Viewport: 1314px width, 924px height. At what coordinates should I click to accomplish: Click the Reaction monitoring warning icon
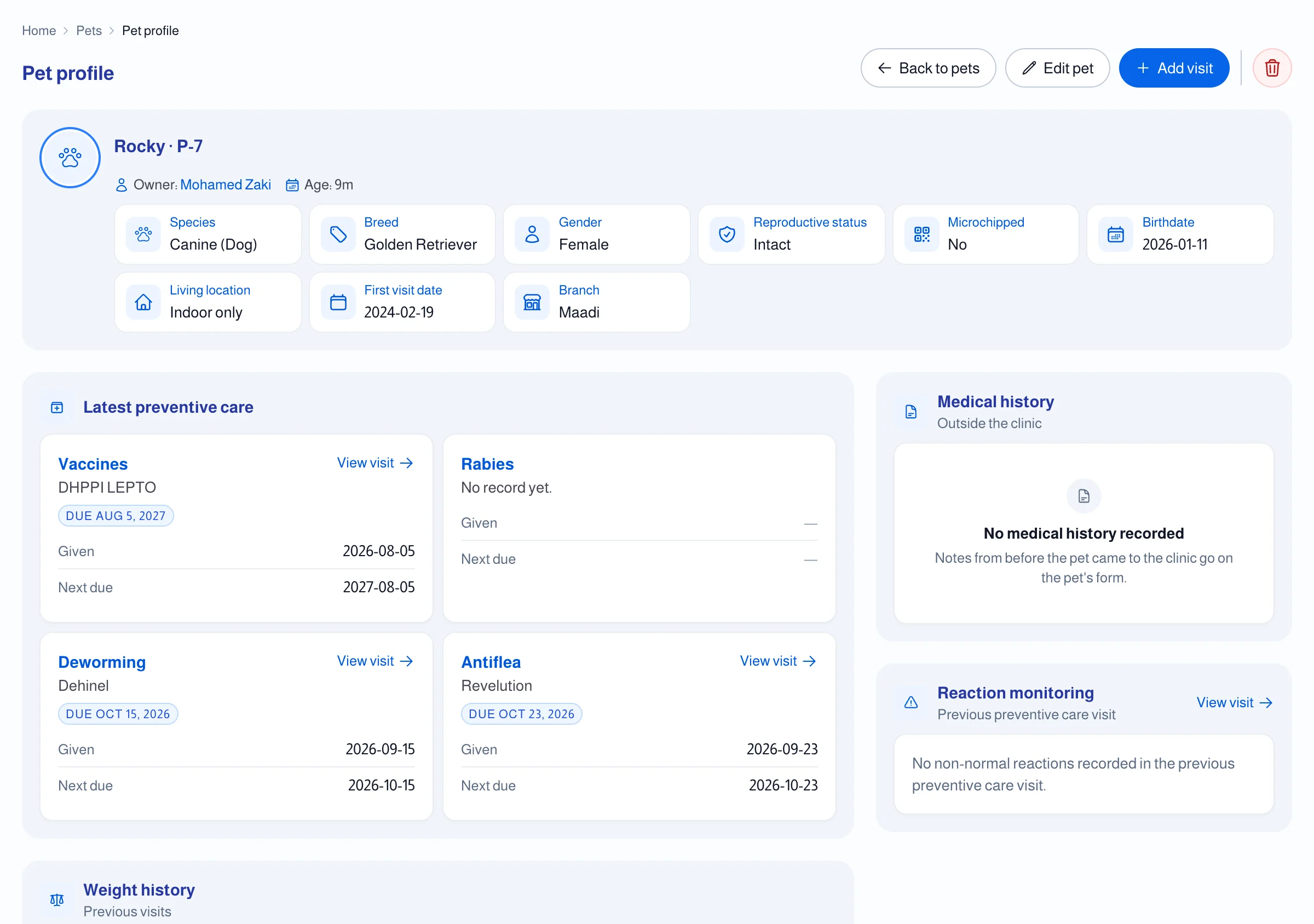(x=911, y=703)
